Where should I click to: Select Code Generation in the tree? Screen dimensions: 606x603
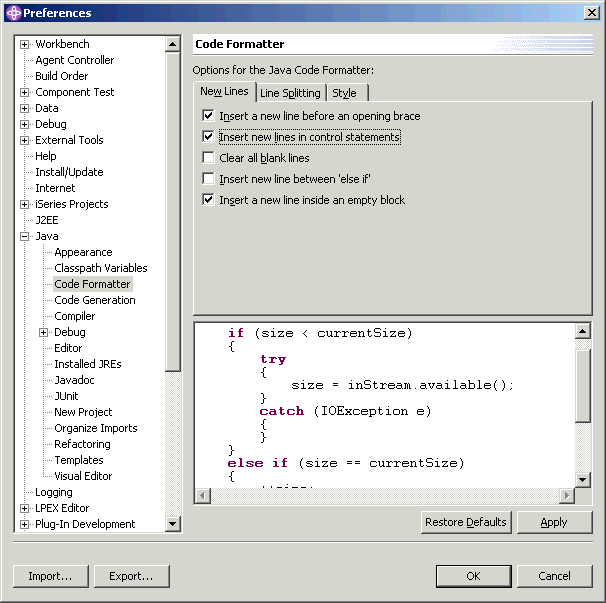click(x=94, y=300)
